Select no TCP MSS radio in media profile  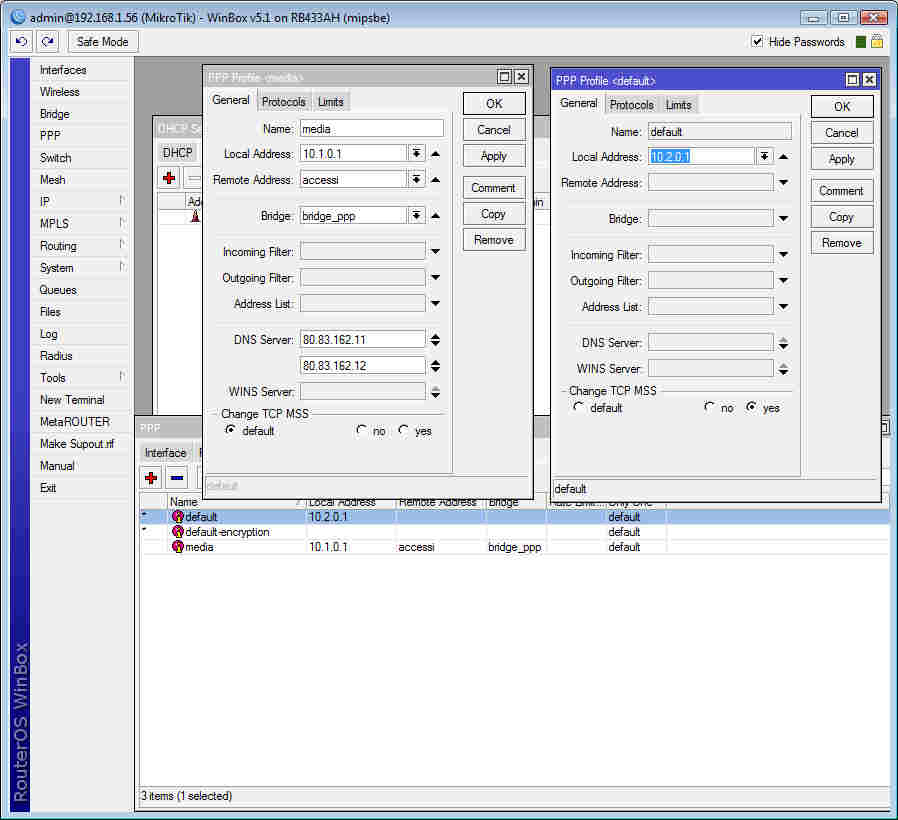(361, 429)
